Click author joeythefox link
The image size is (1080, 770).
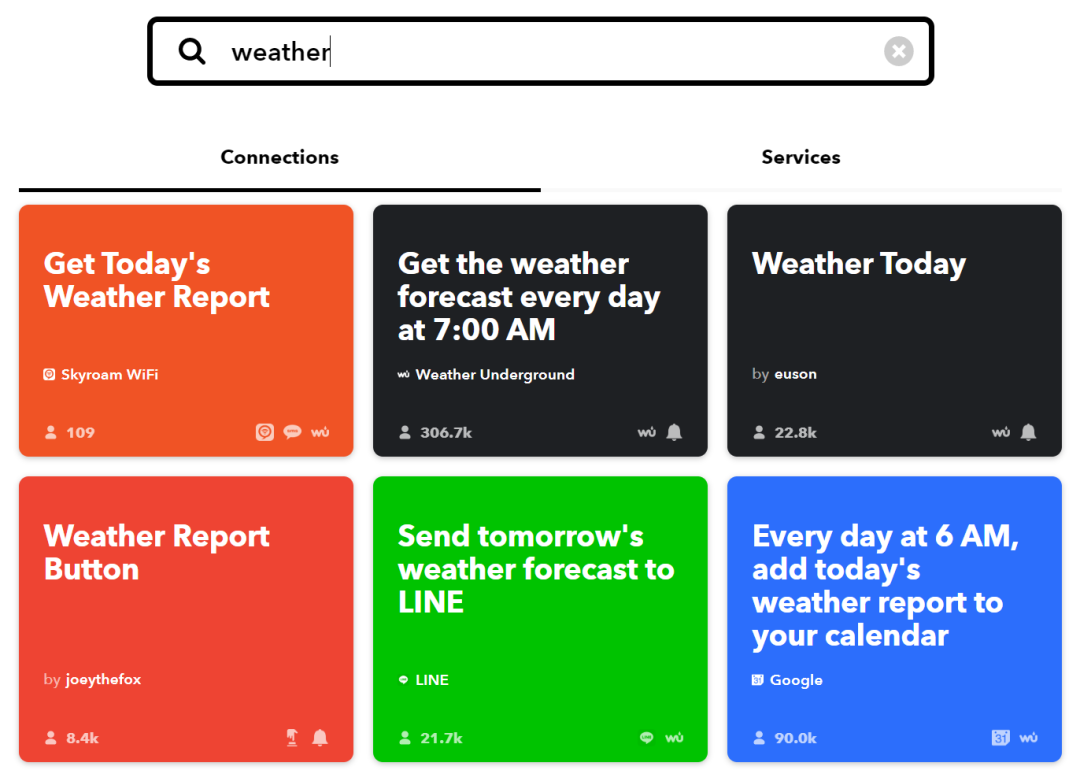(x=103, y=680)
